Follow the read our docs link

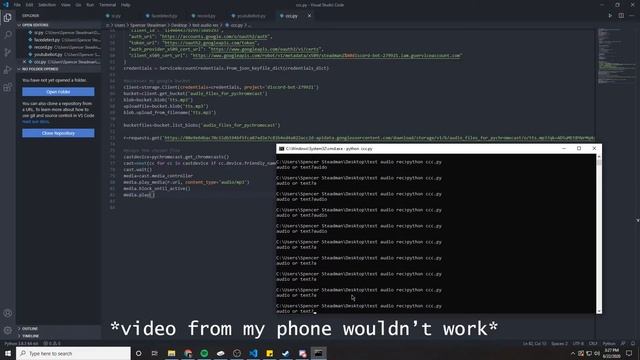point(36,122)
